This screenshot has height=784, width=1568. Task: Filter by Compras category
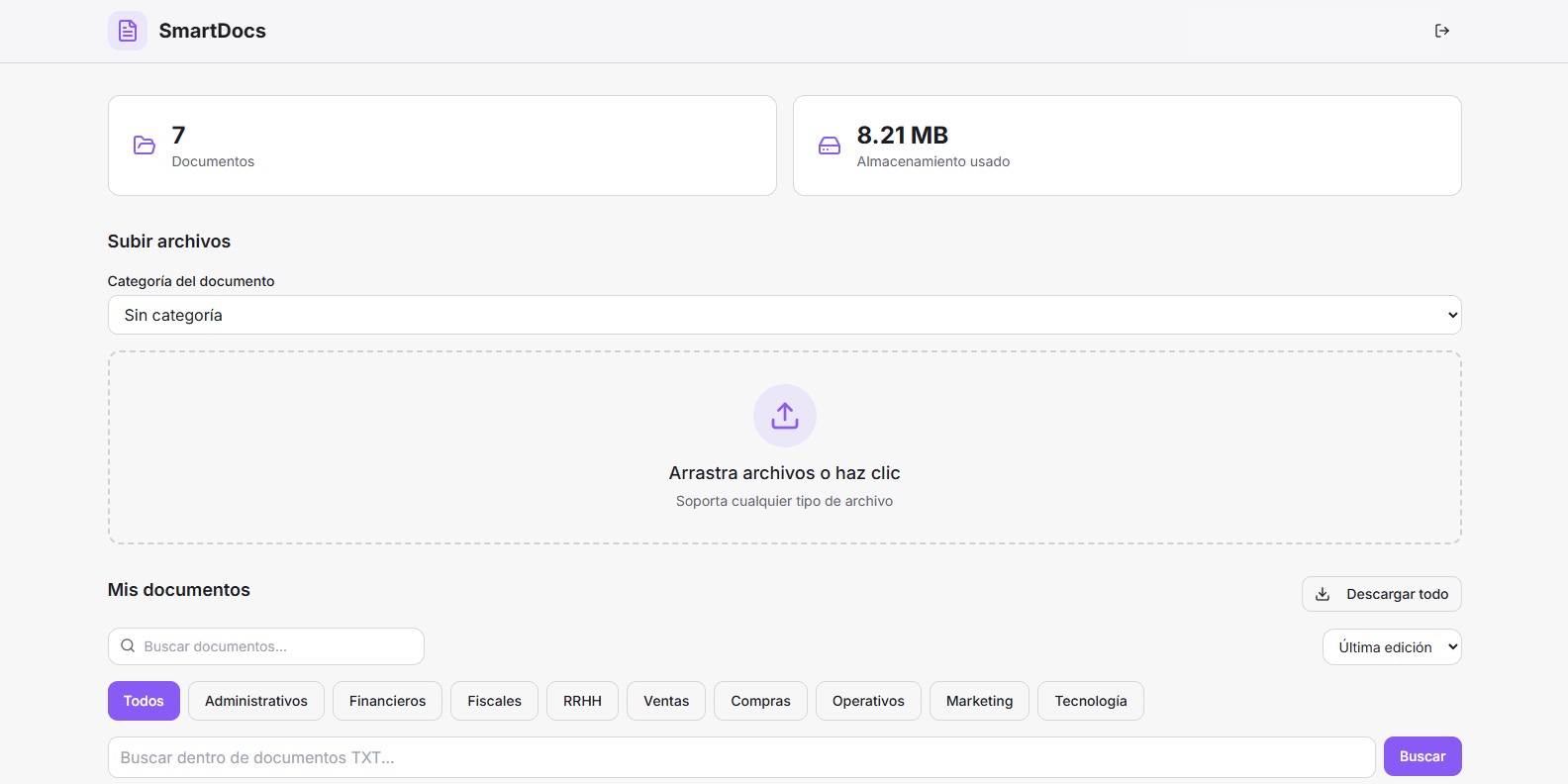tap(760, 701)
